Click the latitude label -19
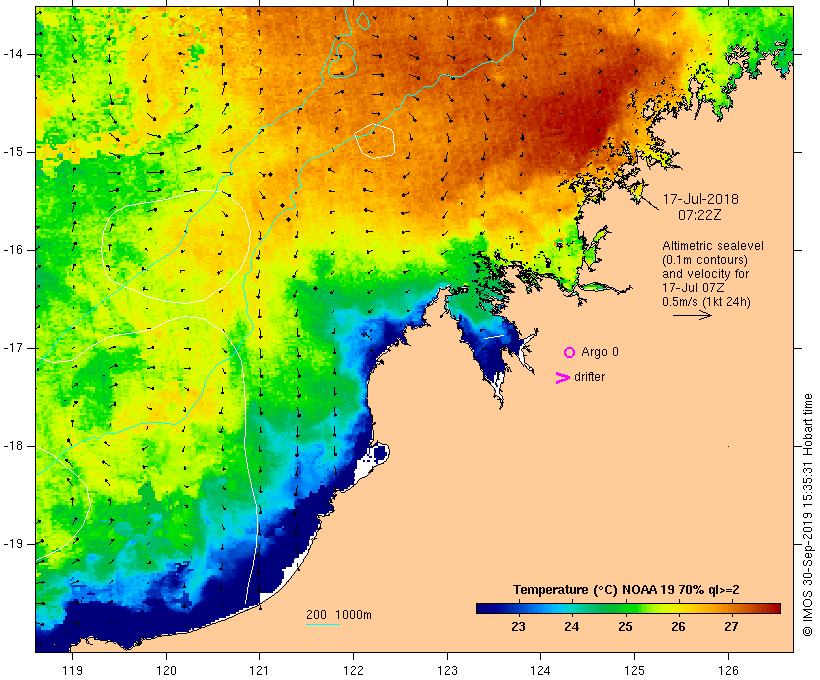 pos(13,544)
